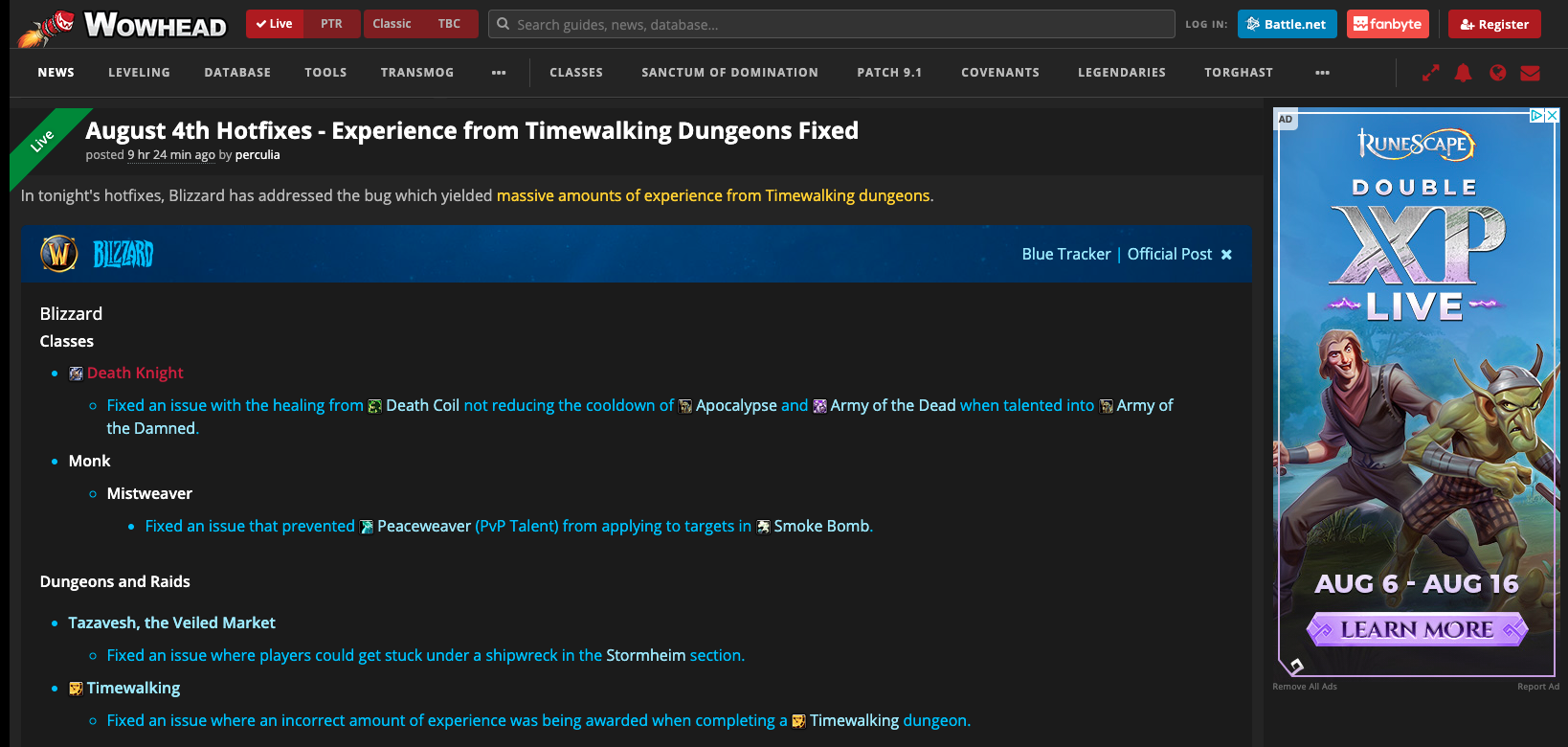1568x747 pixels.
Task: Click the AdChoices icon on the ad
Action: [1536, 115]
